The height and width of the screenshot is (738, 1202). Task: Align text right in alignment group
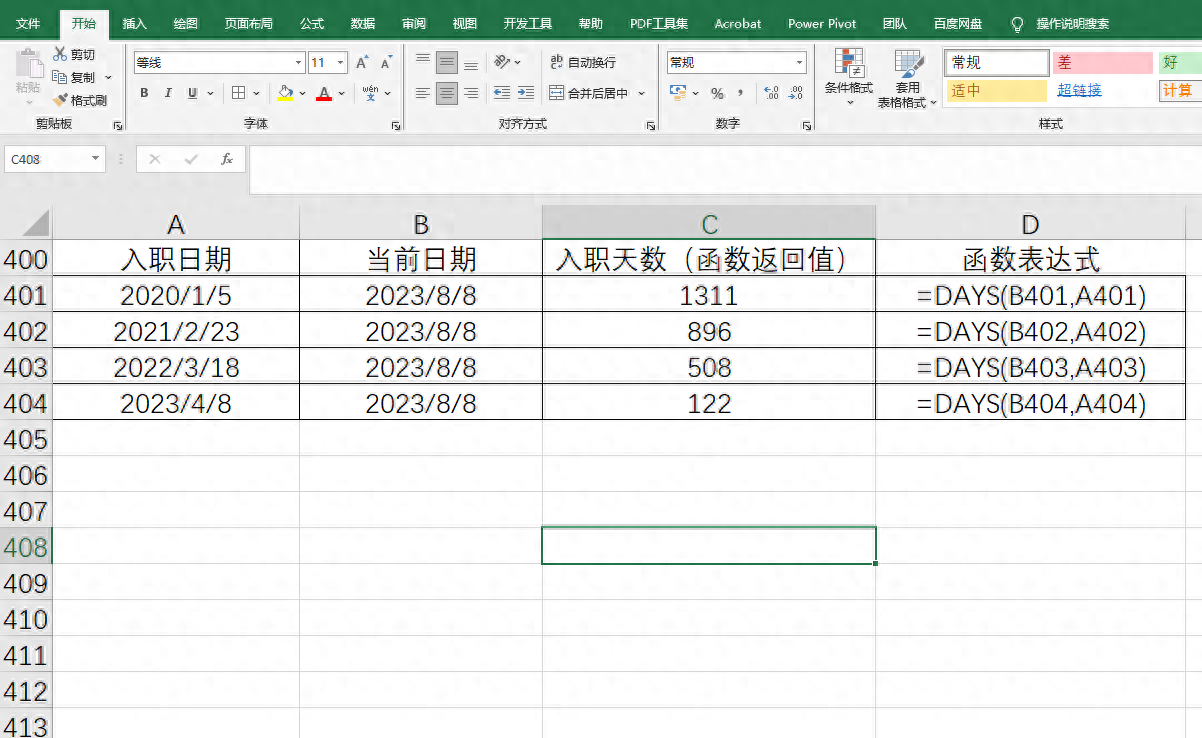tap(471, 93)
